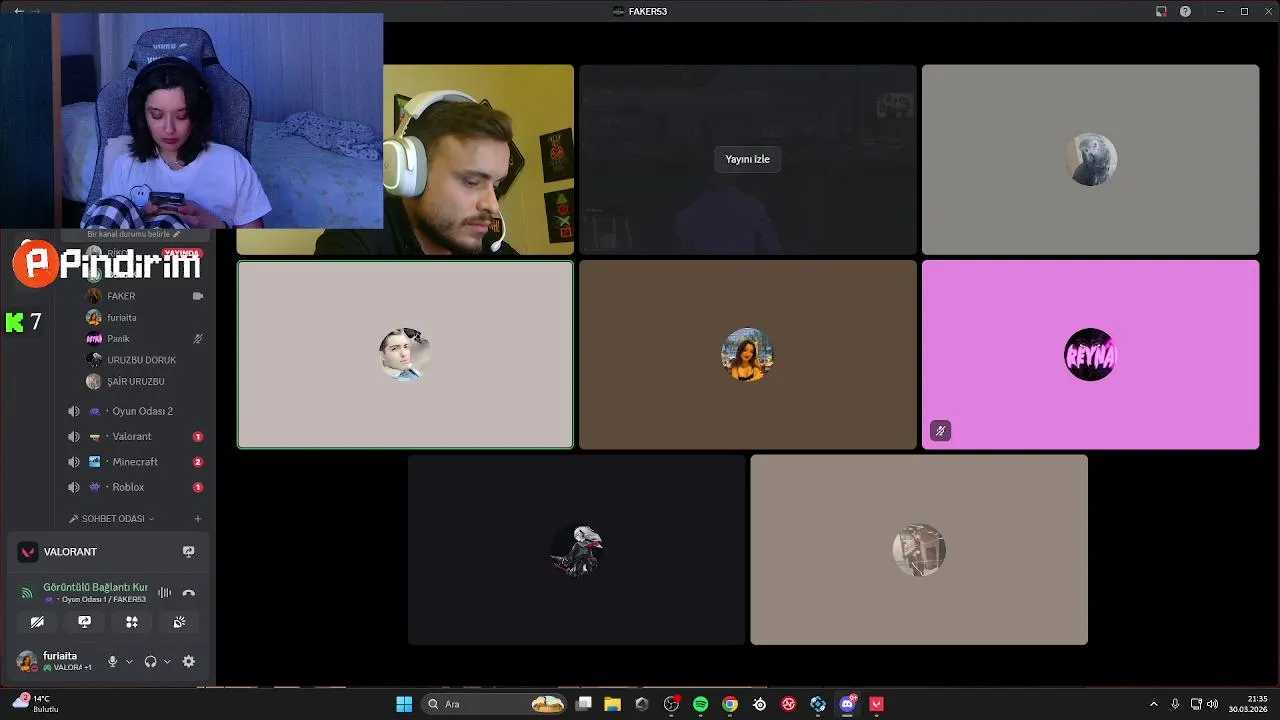Open Discord icon on the taskbar
The height and width of the screenshot is (720, 1280).
point(848,704)
